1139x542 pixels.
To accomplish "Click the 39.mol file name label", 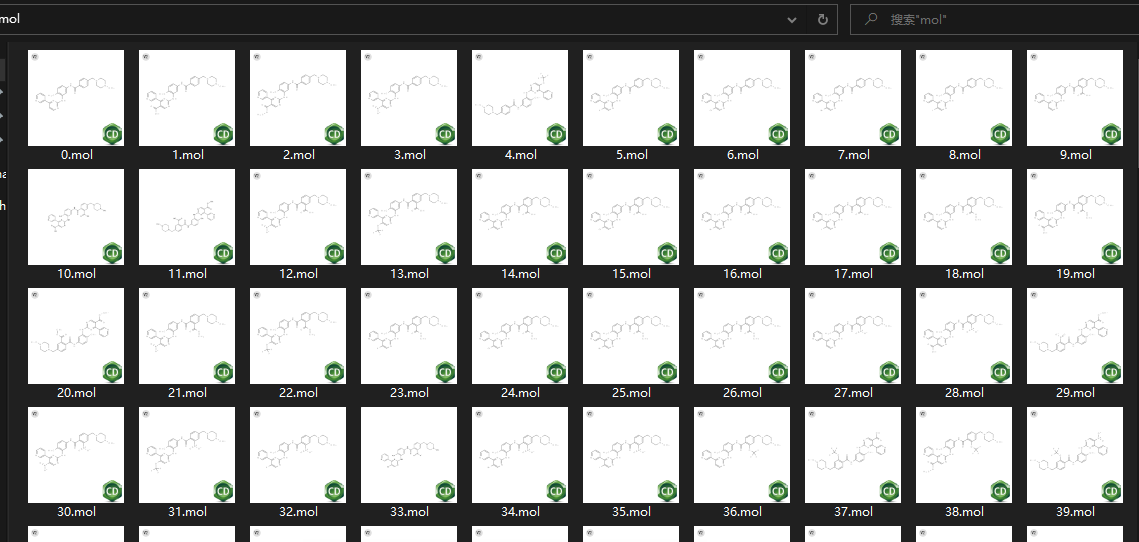I will tap(1076, 511).
